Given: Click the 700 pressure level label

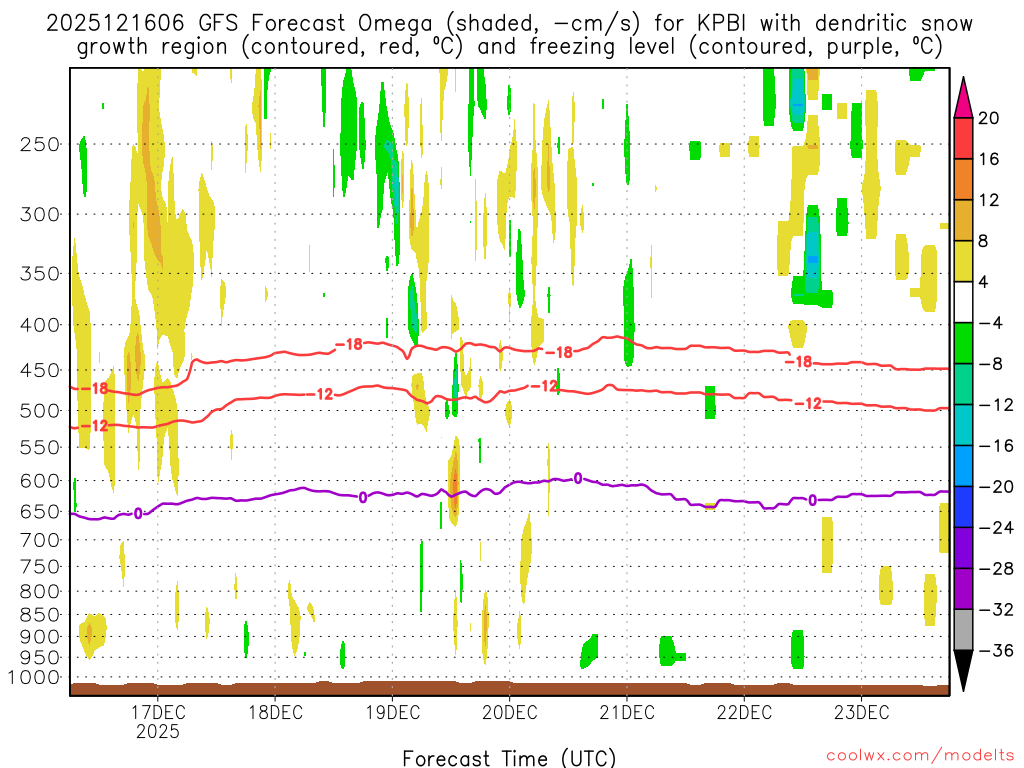Looking at the screenshot, I should pyautogui.click(x=40, y=540).
